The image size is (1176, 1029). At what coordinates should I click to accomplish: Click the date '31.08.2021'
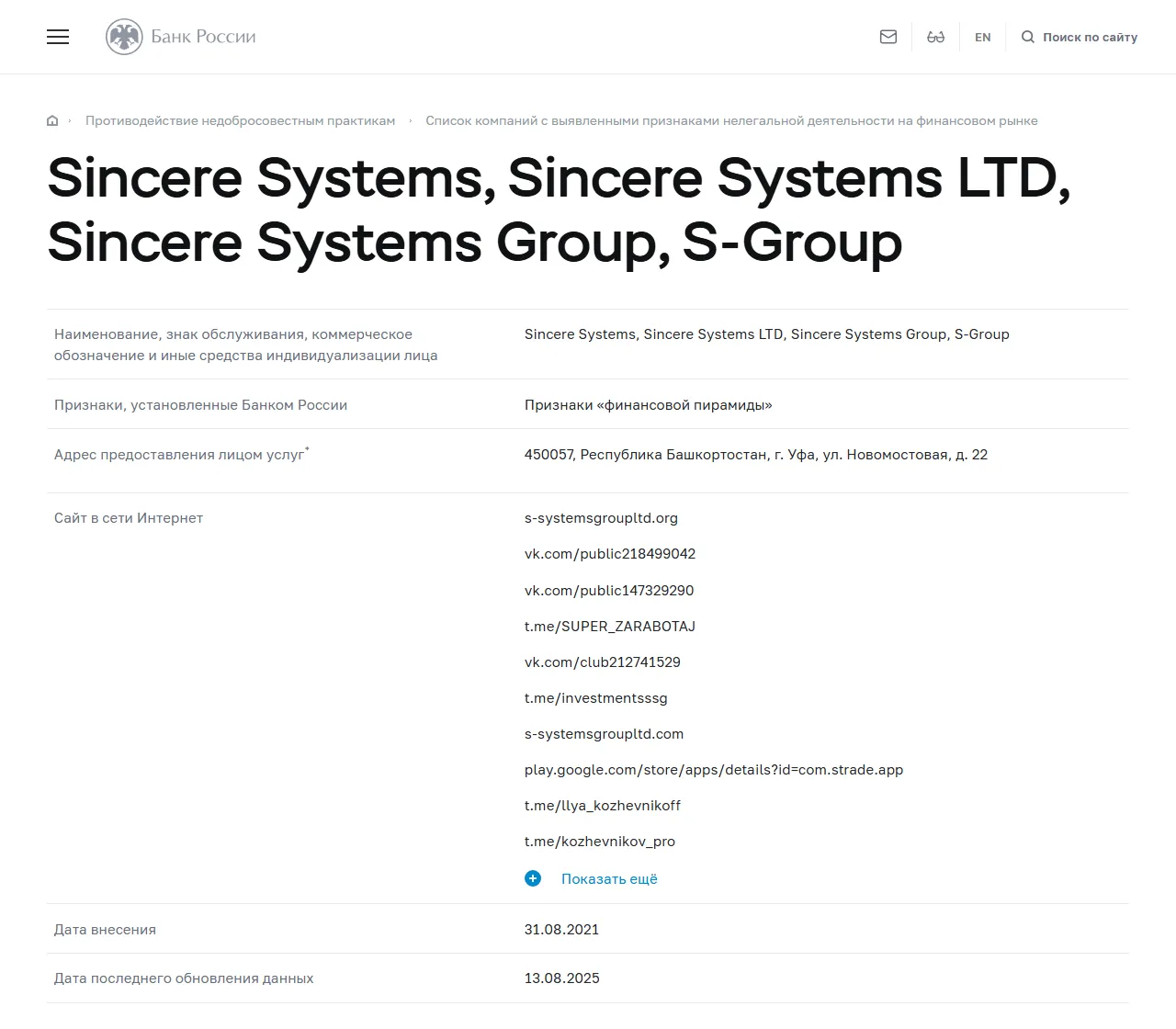pyautogui.click(x=561, y=929)
